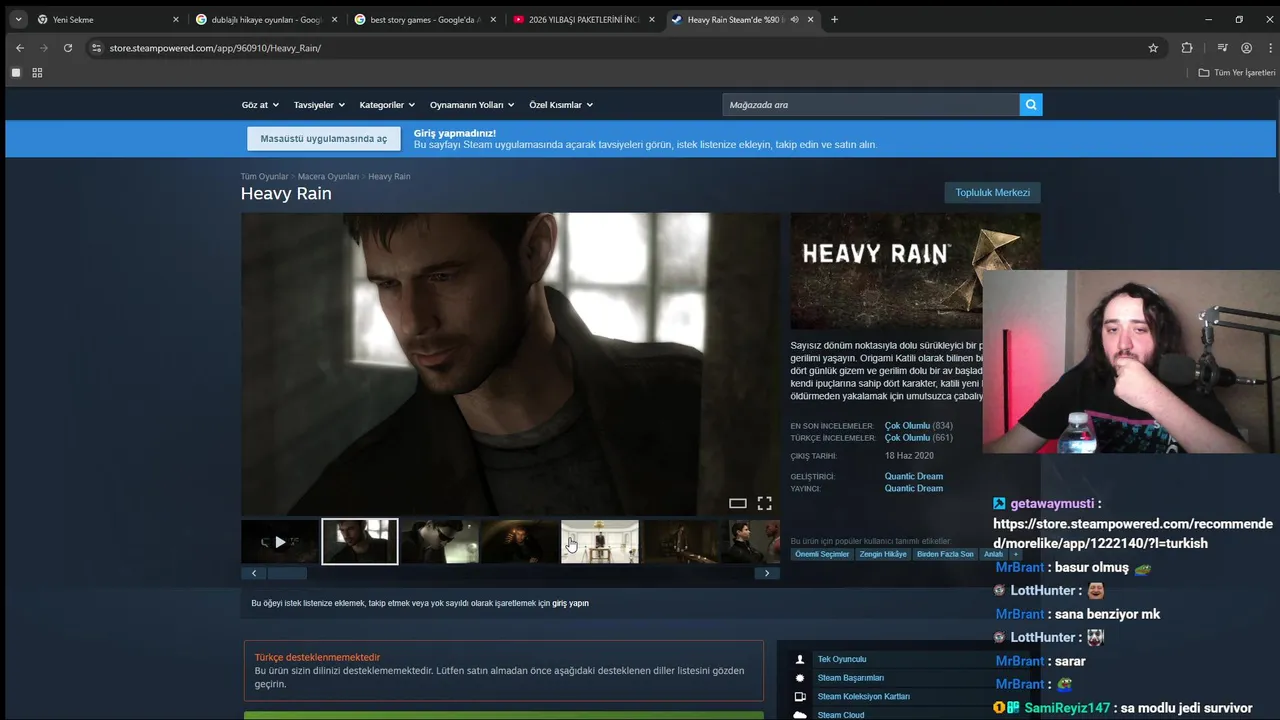Open the Steam Cloud feature link
The height and width of the screenshot is (720, 1280).
[840, 715]
